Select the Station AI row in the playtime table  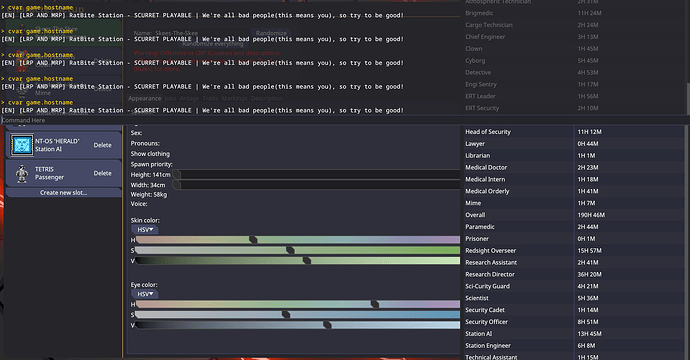click(x=574, y=334)
